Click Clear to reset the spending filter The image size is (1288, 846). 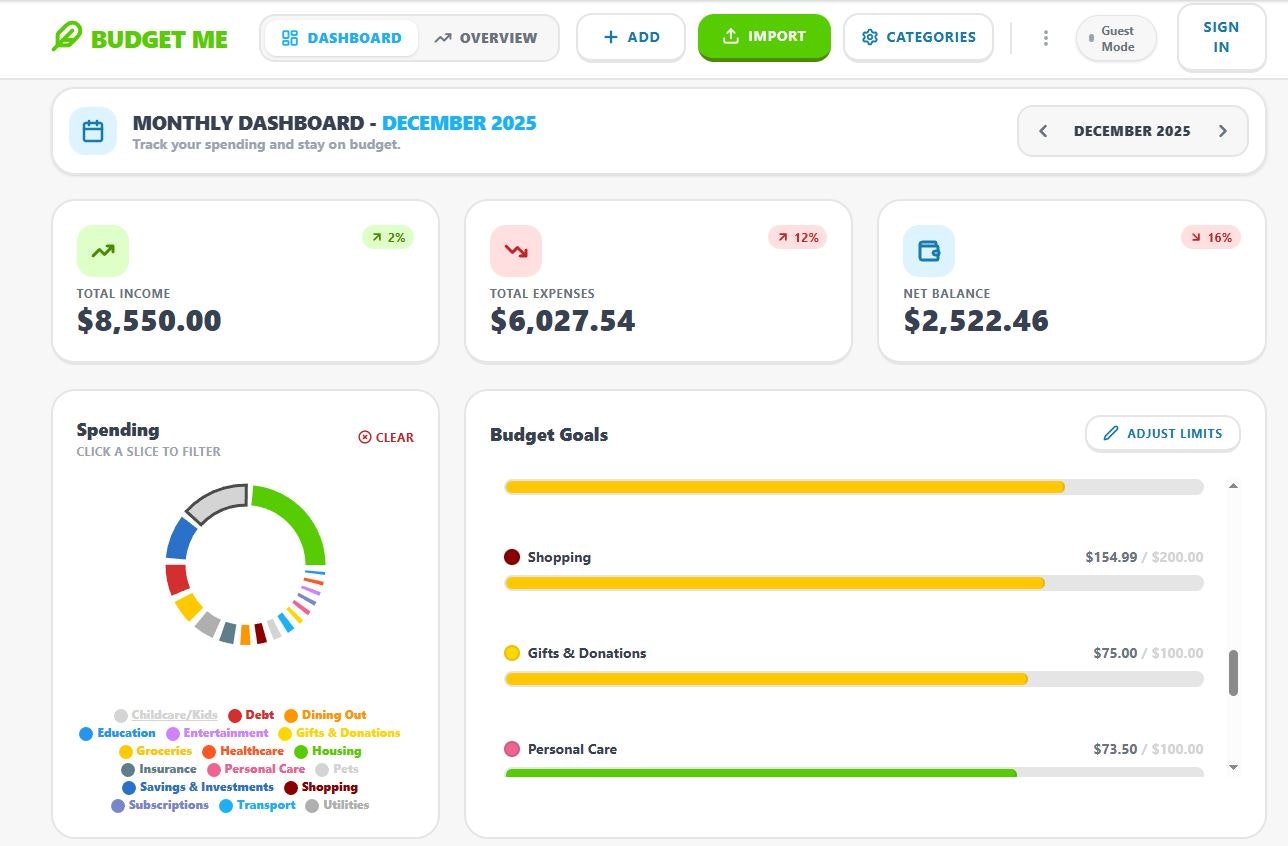pyautogui.click(x=386, y=437)
